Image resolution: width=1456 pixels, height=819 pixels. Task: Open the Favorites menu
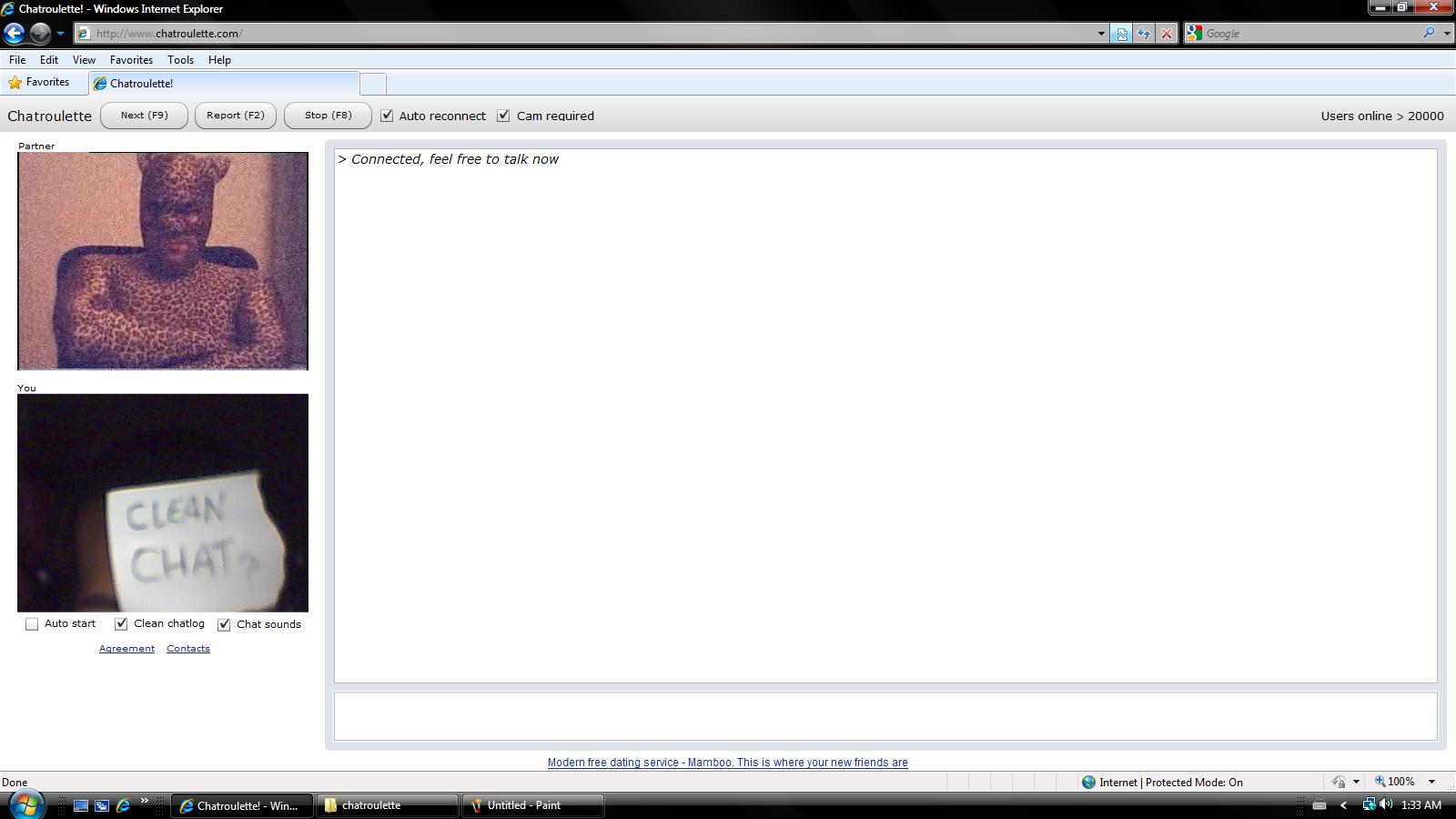pyautogui.click(x=131, y=60)
